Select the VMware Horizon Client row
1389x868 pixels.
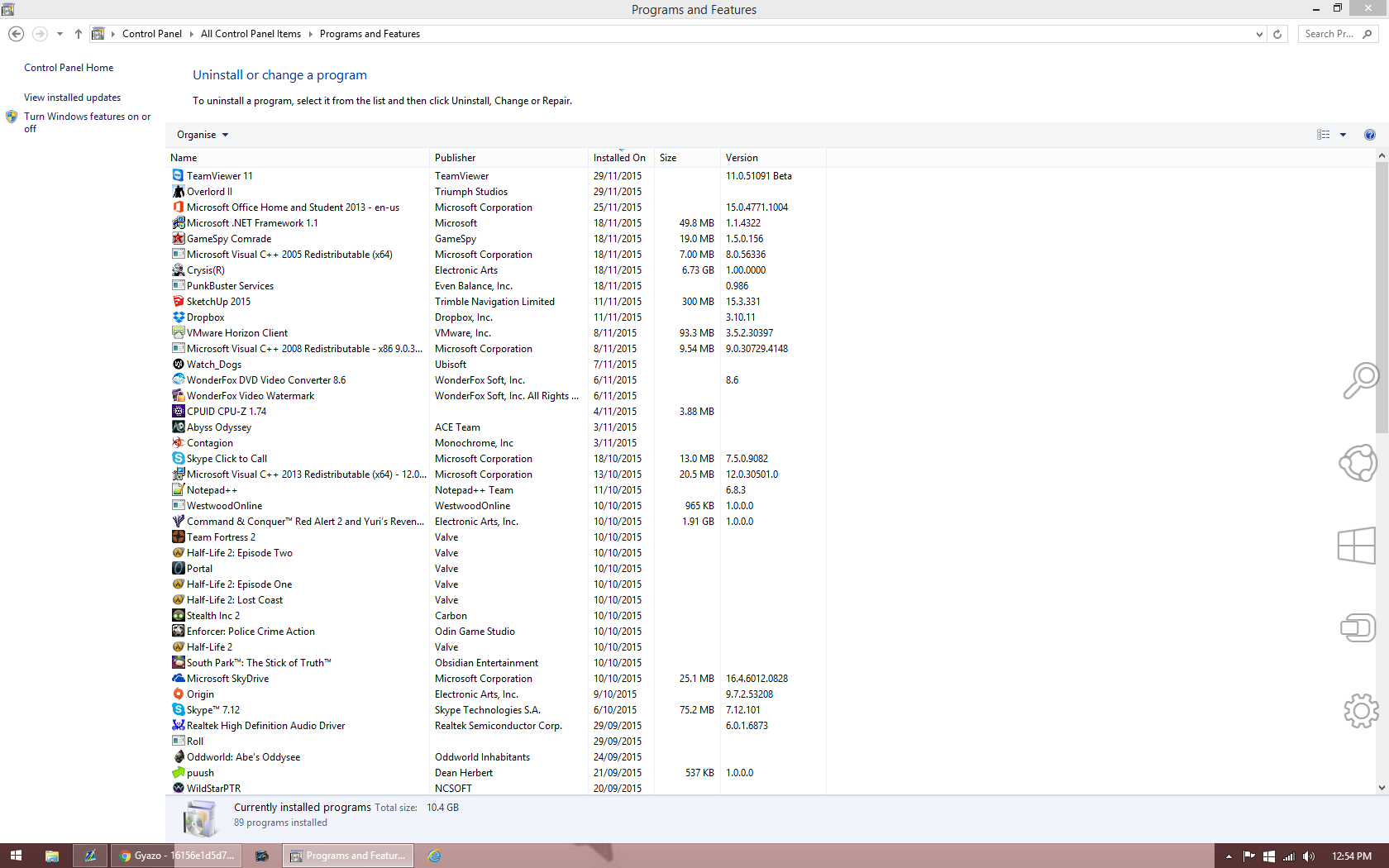click(496, 332)
